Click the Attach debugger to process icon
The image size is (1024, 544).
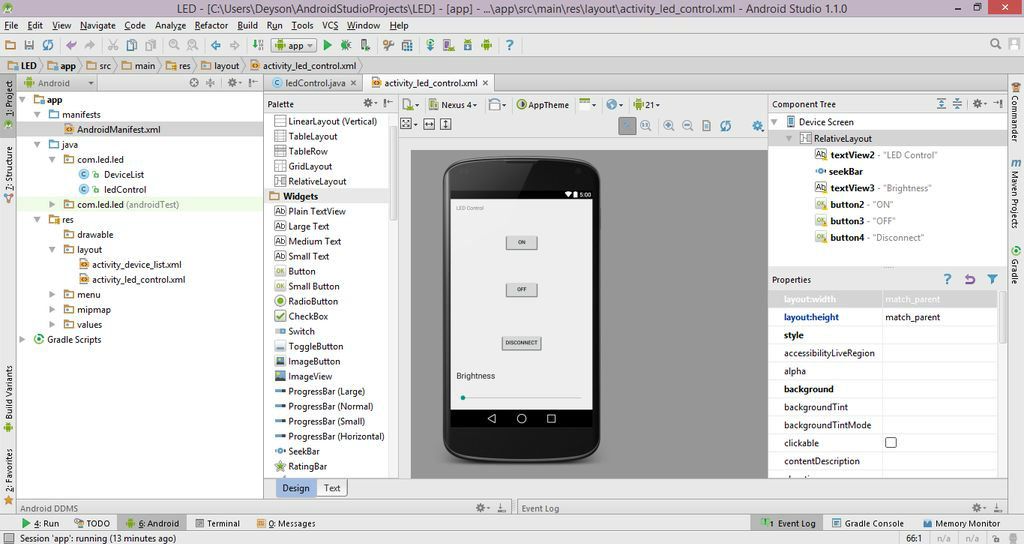(x=365, y=45)
